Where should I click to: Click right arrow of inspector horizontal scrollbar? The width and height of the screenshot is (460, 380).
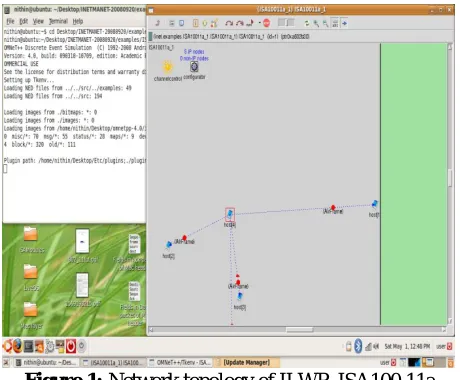(x=444, y=330)
